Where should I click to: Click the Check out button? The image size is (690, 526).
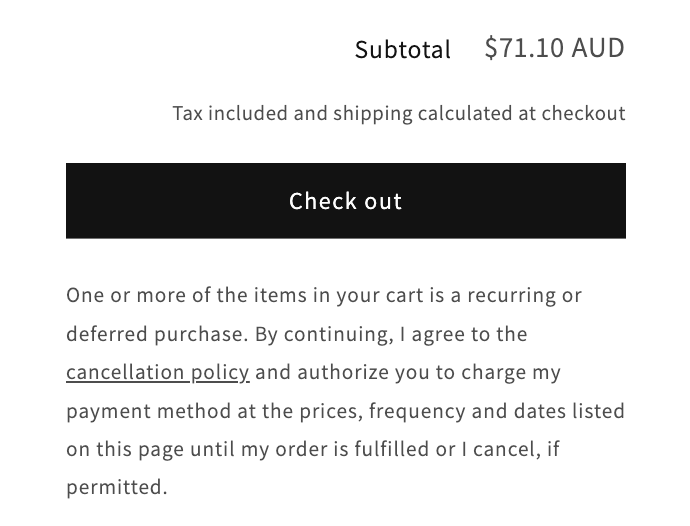345,201
